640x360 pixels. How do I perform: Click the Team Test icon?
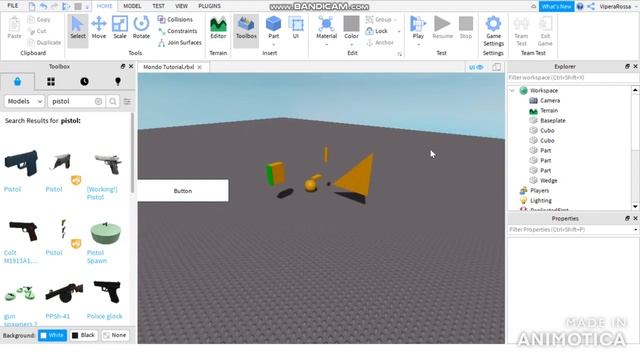521,31
